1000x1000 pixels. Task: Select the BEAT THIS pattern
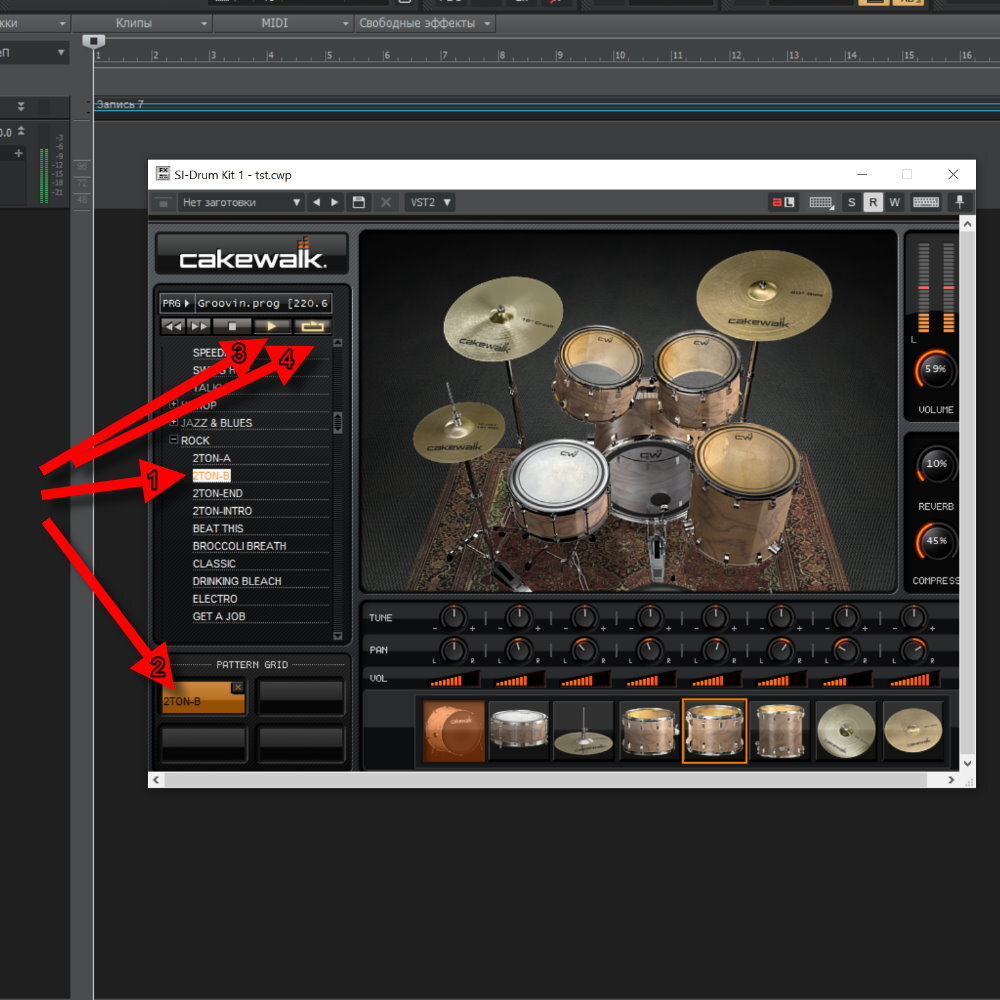pos(217,529)
